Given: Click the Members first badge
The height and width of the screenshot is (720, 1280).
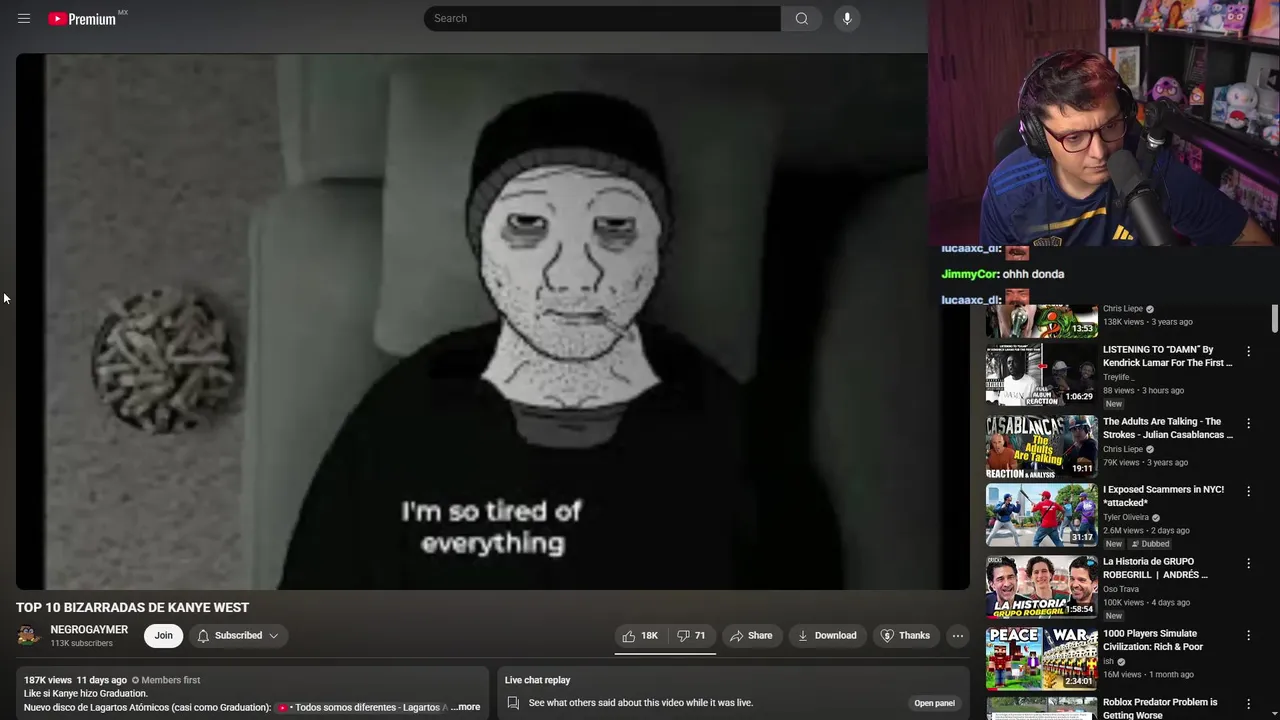Looking at the screenshot, I should 166,680.
